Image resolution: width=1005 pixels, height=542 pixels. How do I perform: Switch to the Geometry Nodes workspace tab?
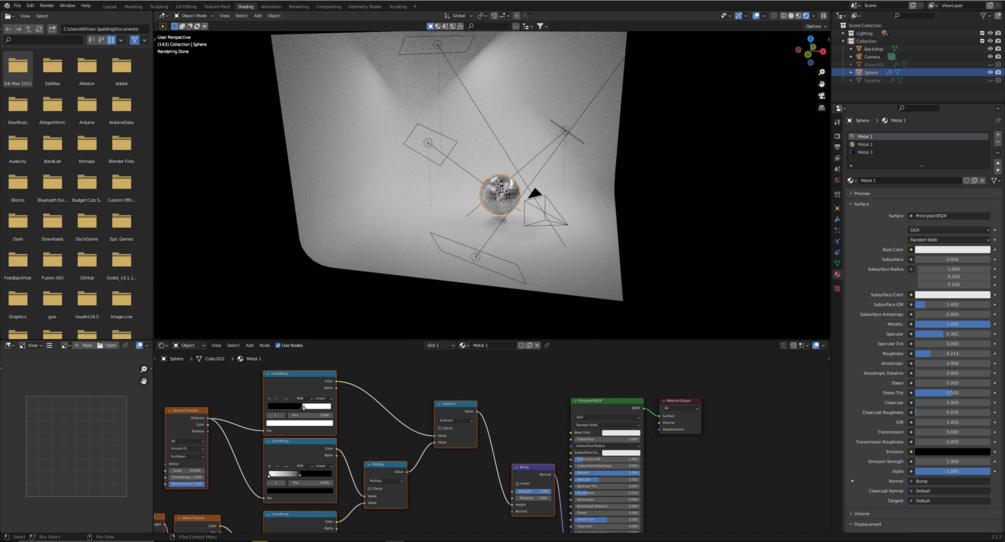point(365,6)
